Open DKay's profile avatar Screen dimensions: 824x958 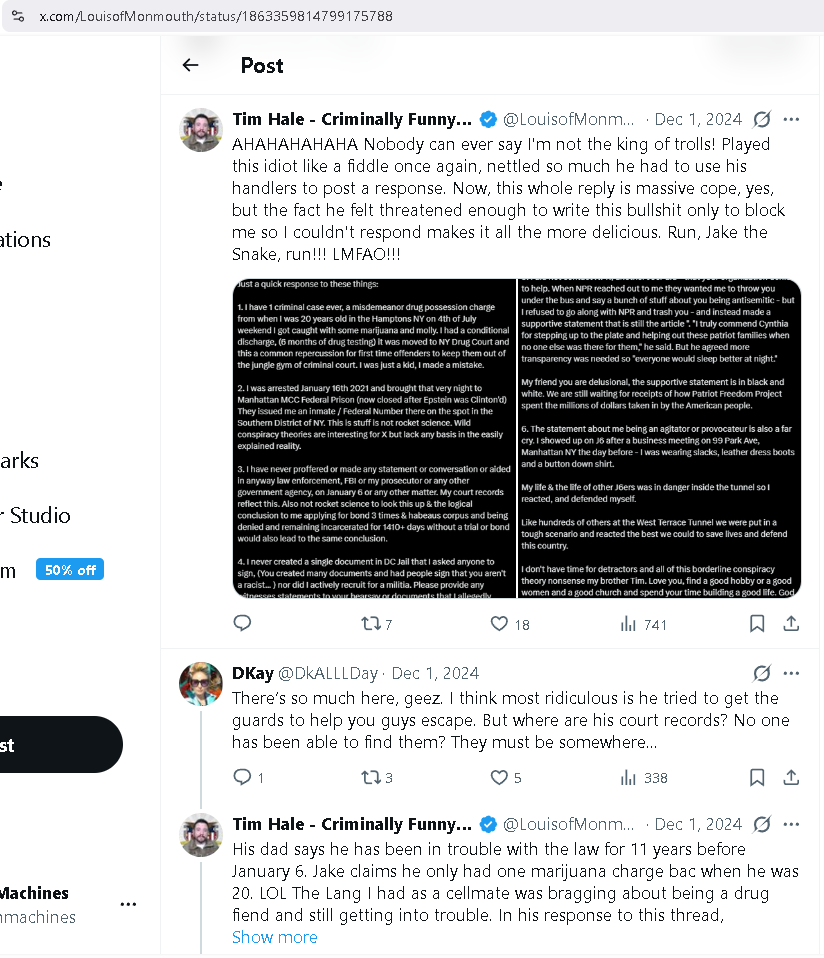tap(200, 684)
